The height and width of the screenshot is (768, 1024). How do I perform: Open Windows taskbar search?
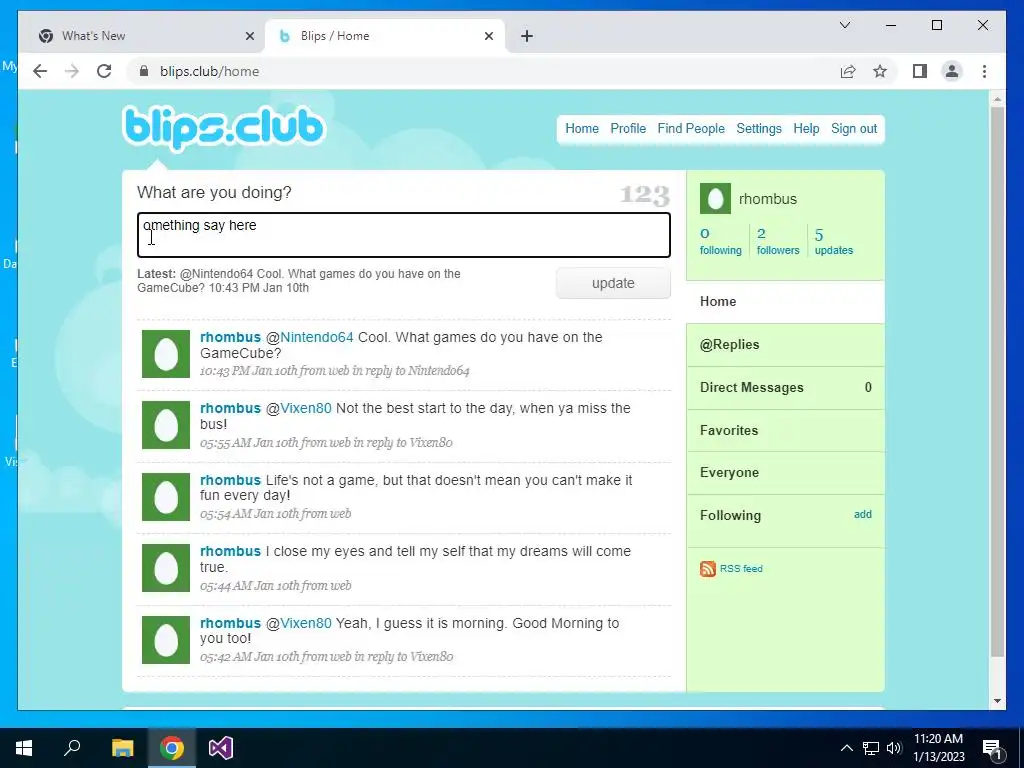[x=72, y=748]
